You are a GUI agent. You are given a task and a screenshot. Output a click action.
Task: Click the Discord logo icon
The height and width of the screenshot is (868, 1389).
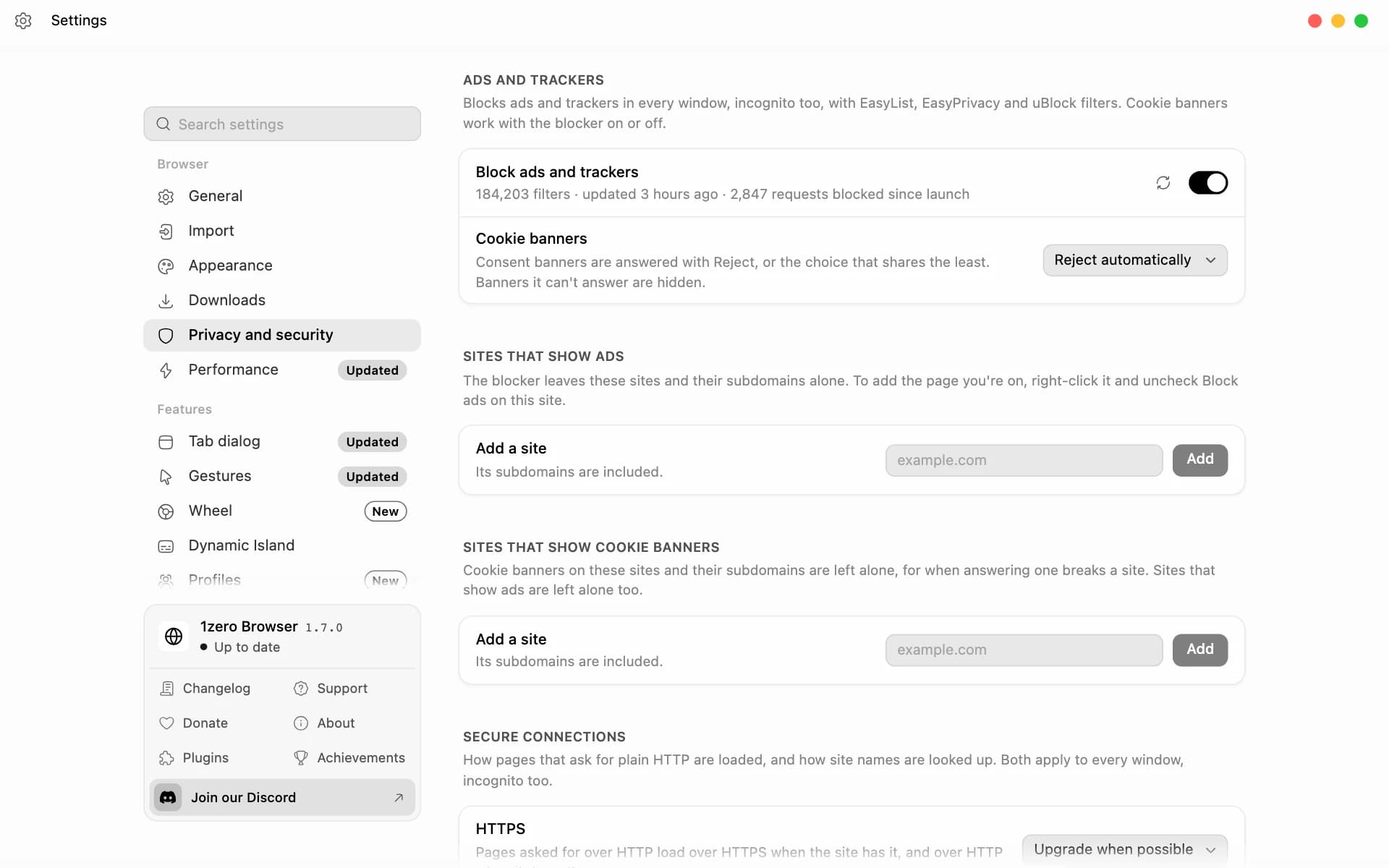coord(168,797)
